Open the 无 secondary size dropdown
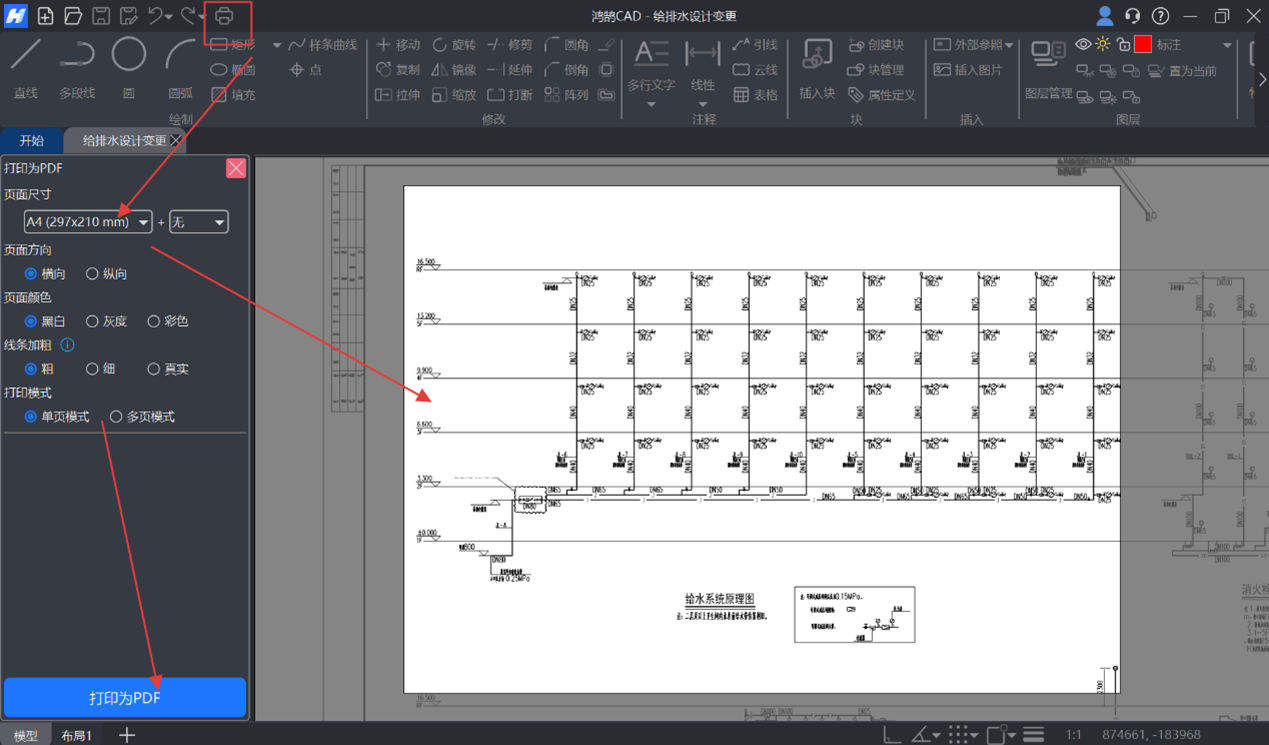Screen dimensions: 1269x745 point(198,222)
